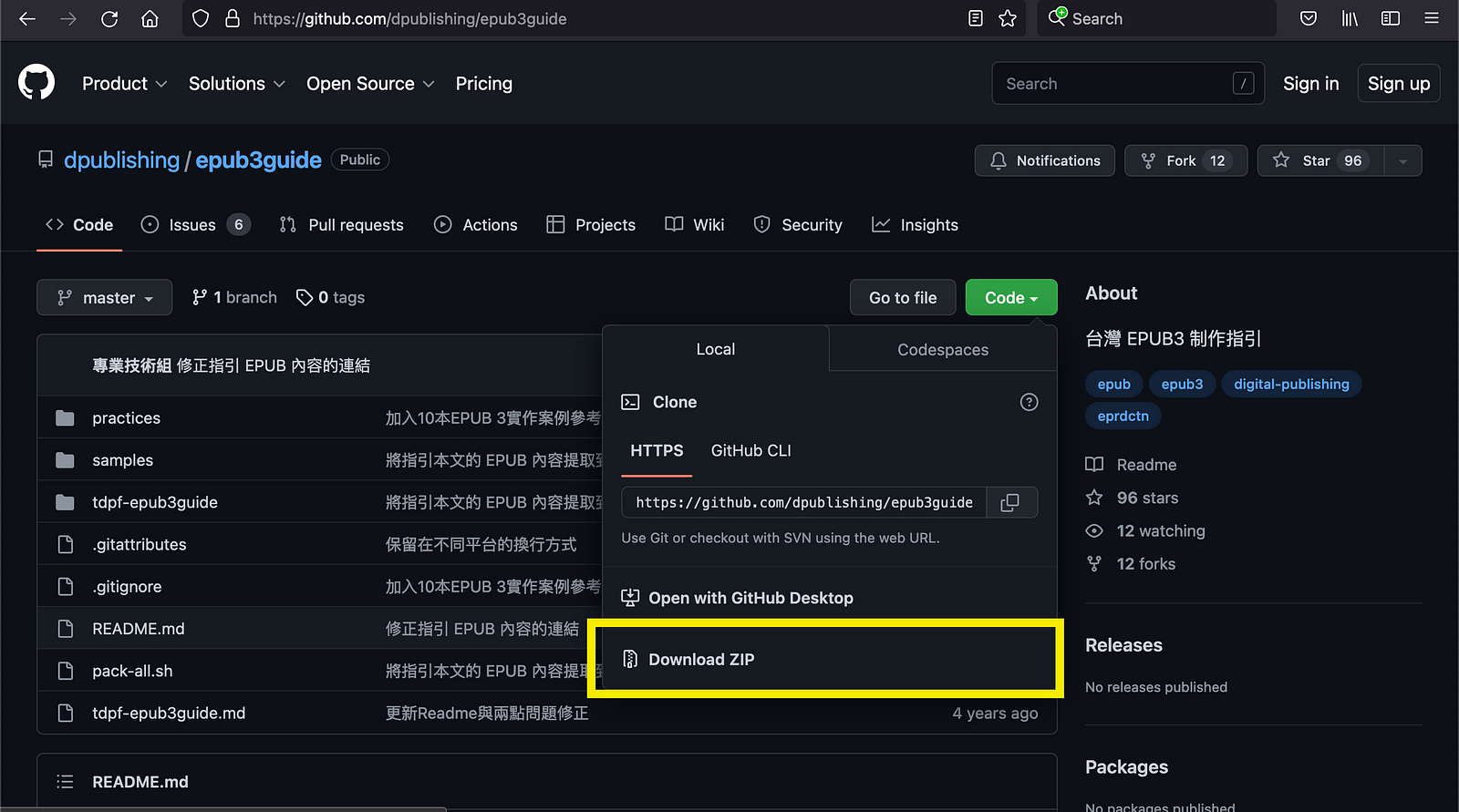Open Pocket save icon in toolbar

[1309, 18]
